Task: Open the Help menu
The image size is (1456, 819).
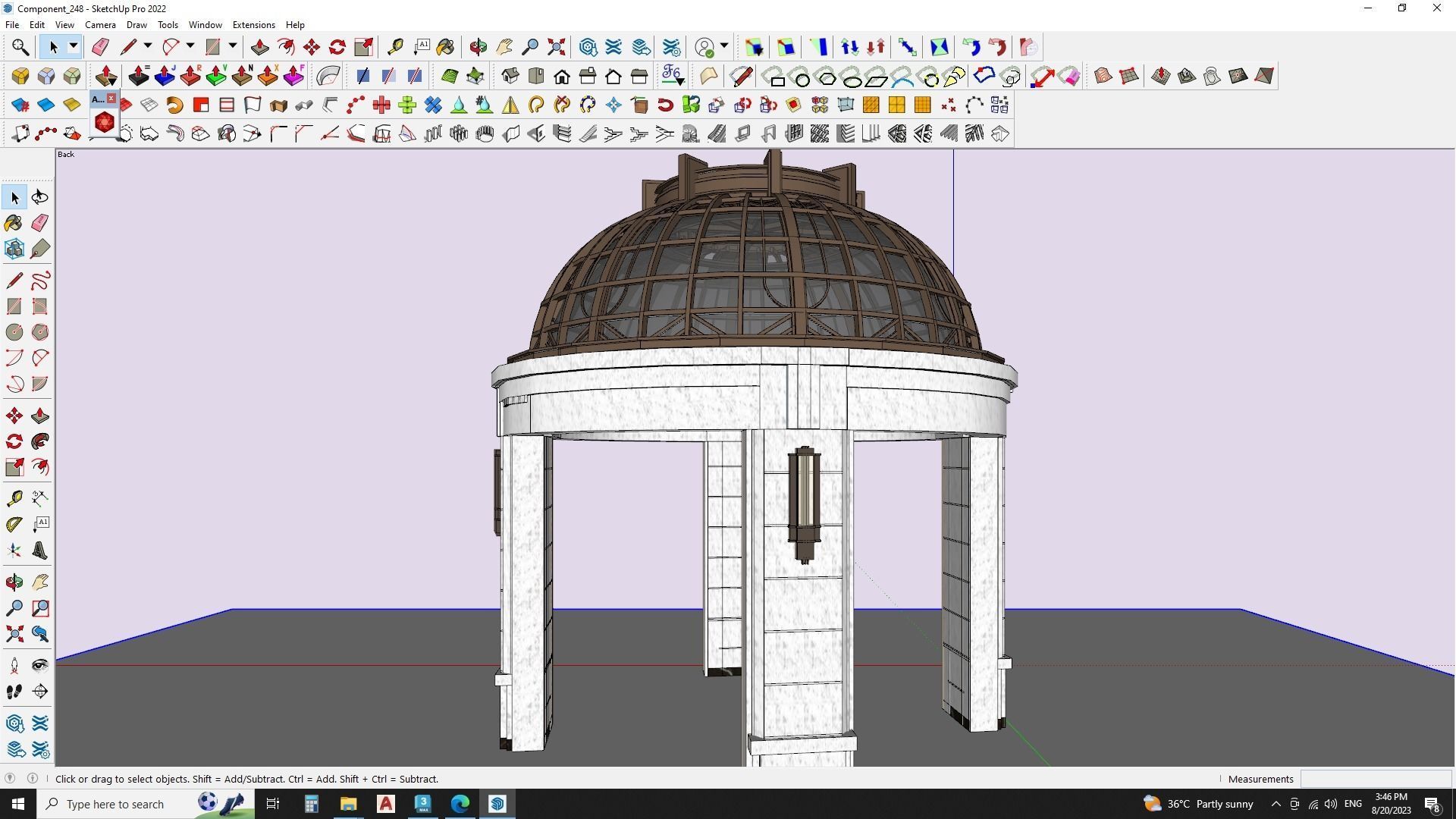Action: 295,25
